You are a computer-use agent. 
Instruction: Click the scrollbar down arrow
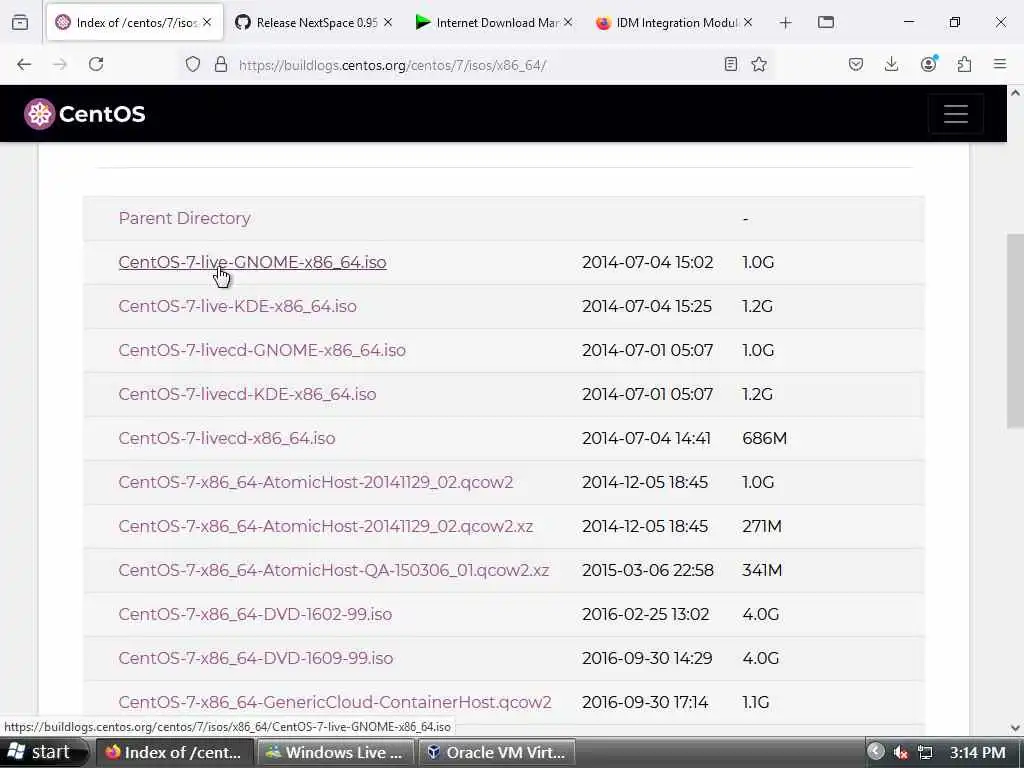click(x=1015, y=728)
